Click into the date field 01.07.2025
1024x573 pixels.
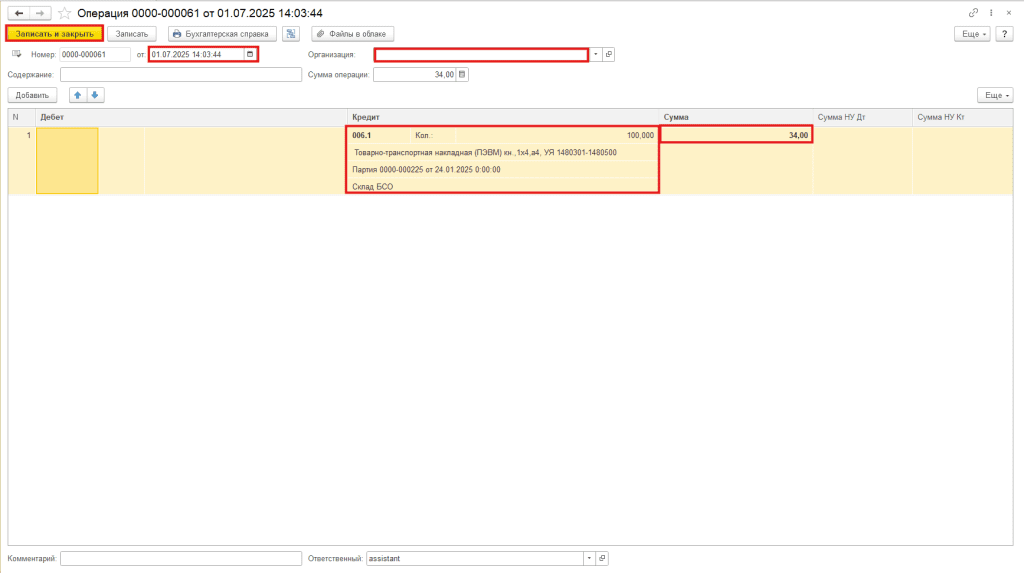197,54
